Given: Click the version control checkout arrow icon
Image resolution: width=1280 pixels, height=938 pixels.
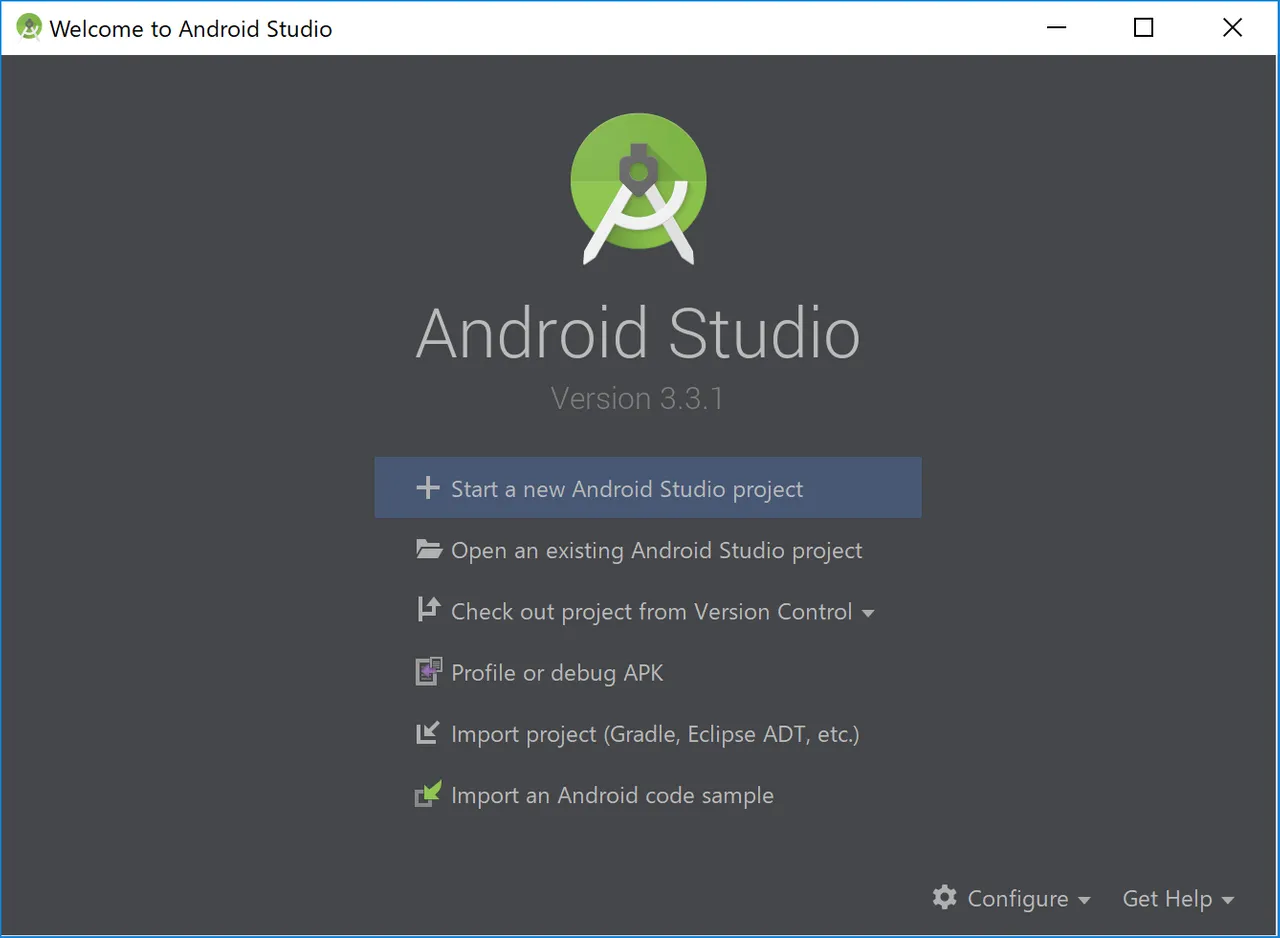Looking at the screenshot, I should [428, 609].
